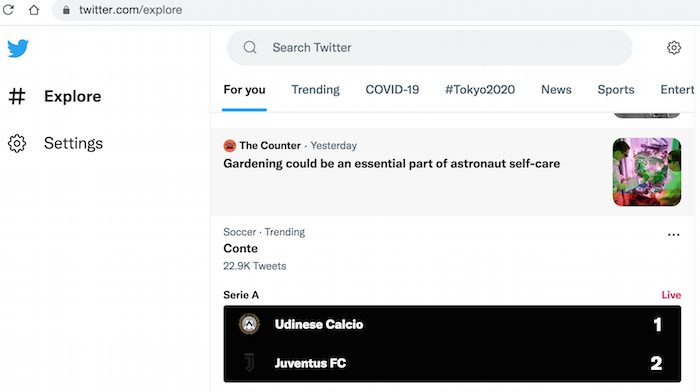Click the Settings gear icon in sidebar
700x392 pixels.
point(17,143)
